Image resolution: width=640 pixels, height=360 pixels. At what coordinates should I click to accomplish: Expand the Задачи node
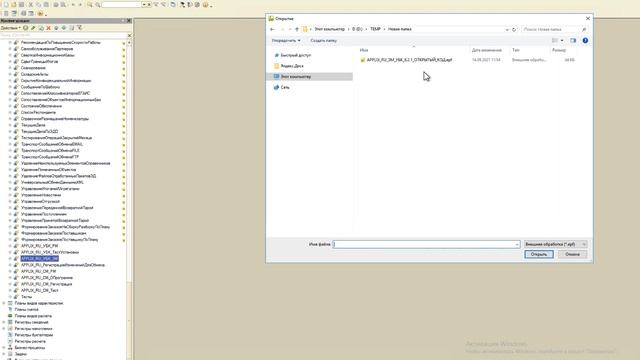point(4,354)
